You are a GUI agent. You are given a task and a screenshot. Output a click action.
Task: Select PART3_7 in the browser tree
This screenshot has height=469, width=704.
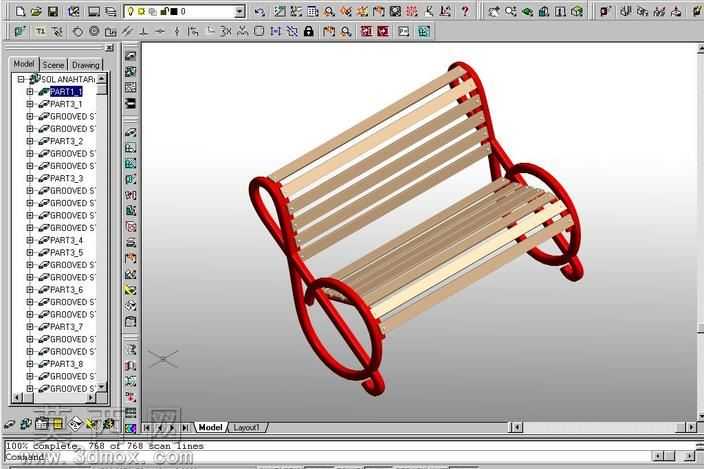click(66, 327)
